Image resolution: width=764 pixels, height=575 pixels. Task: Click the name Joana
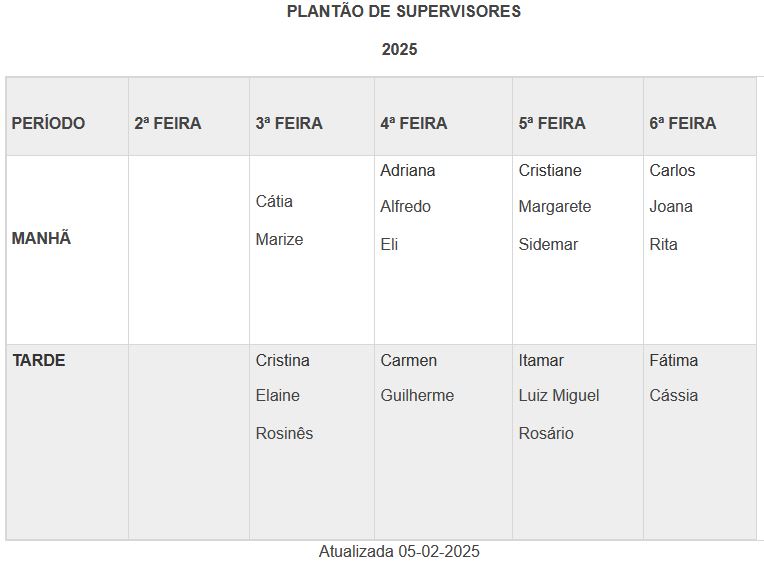click(671, 206)
